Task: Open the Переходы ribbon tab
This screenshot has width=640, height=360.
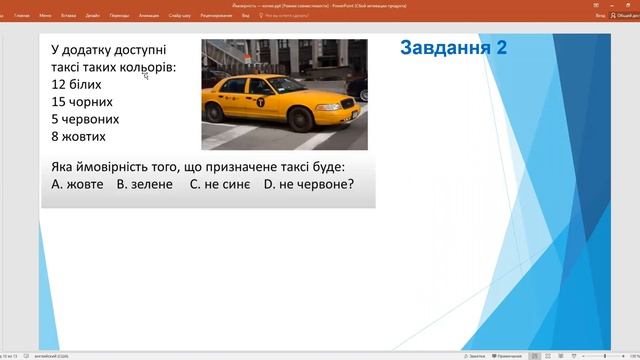Action: pos(119,16)
